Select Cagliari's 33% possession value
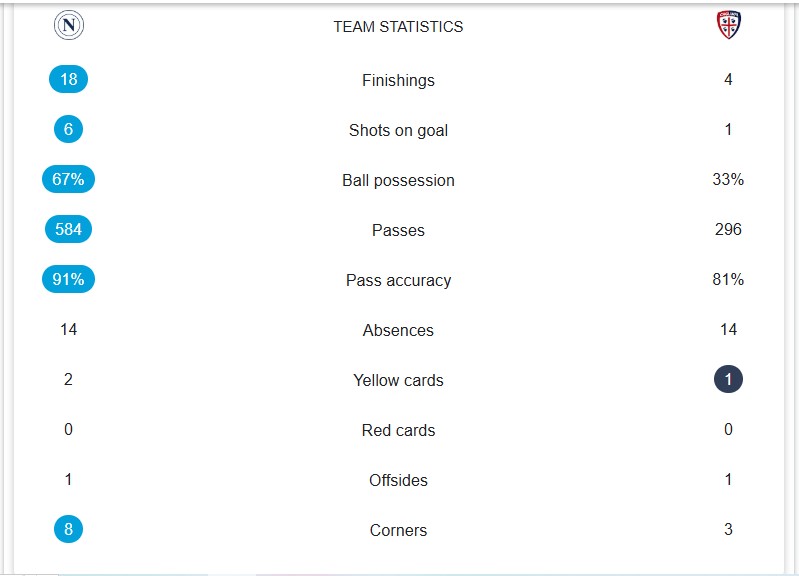Screen dimensions: 799x576 (x=728, y=179)
